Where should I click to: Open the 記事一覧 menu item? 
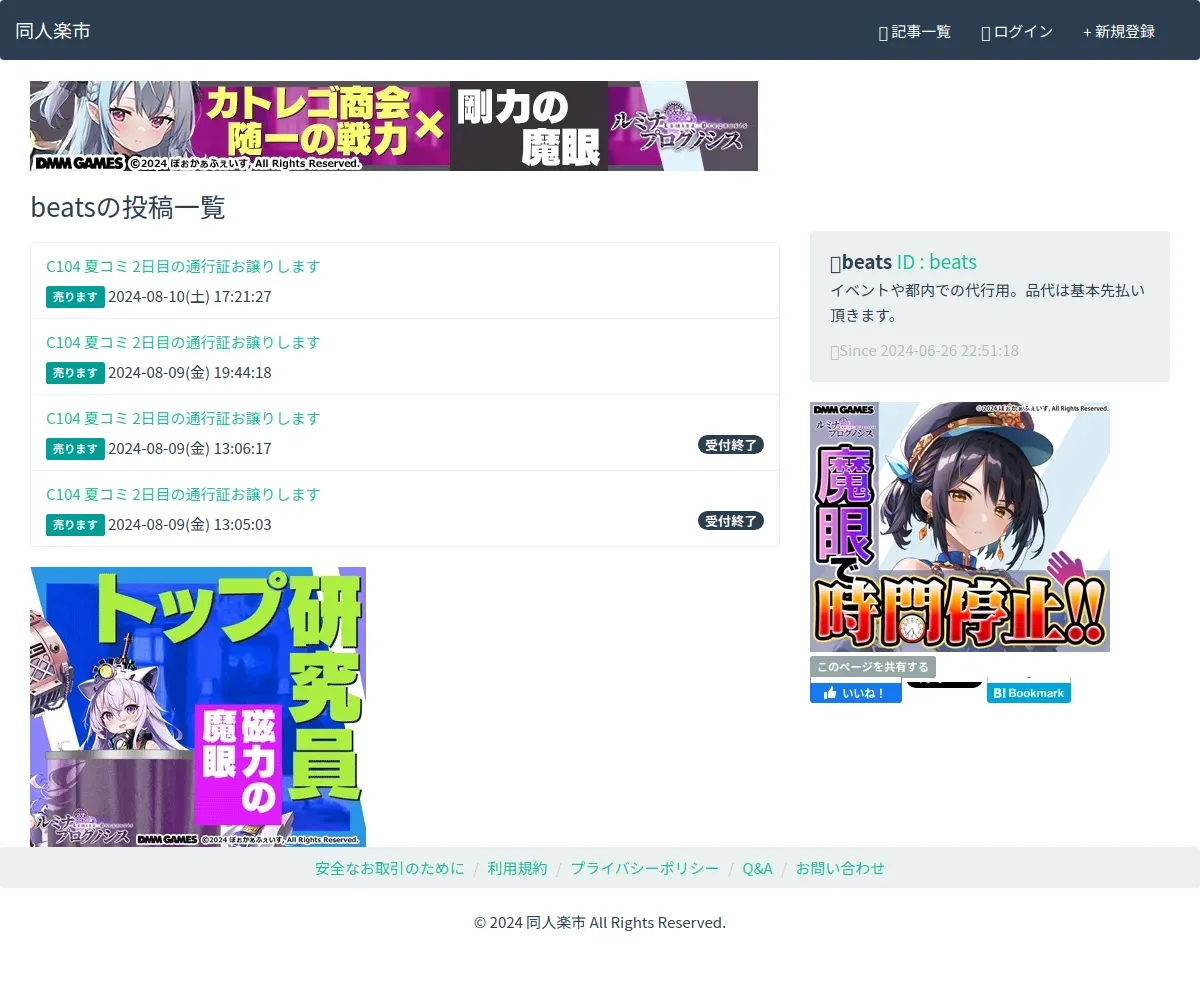click(x=915, y=32)
